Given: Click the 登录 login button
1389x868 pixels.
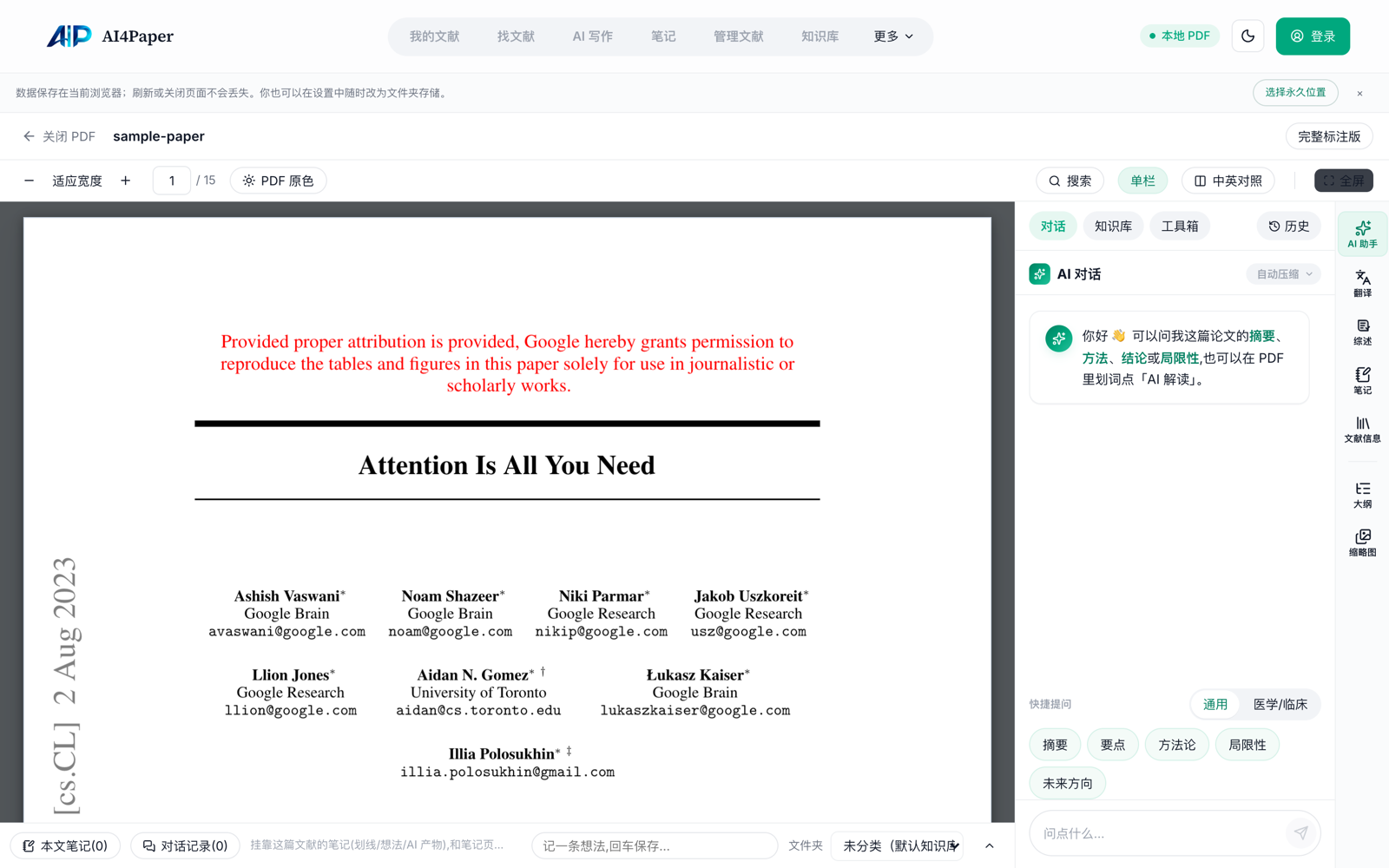Looking at the screenshot, I should (1313, 36).
